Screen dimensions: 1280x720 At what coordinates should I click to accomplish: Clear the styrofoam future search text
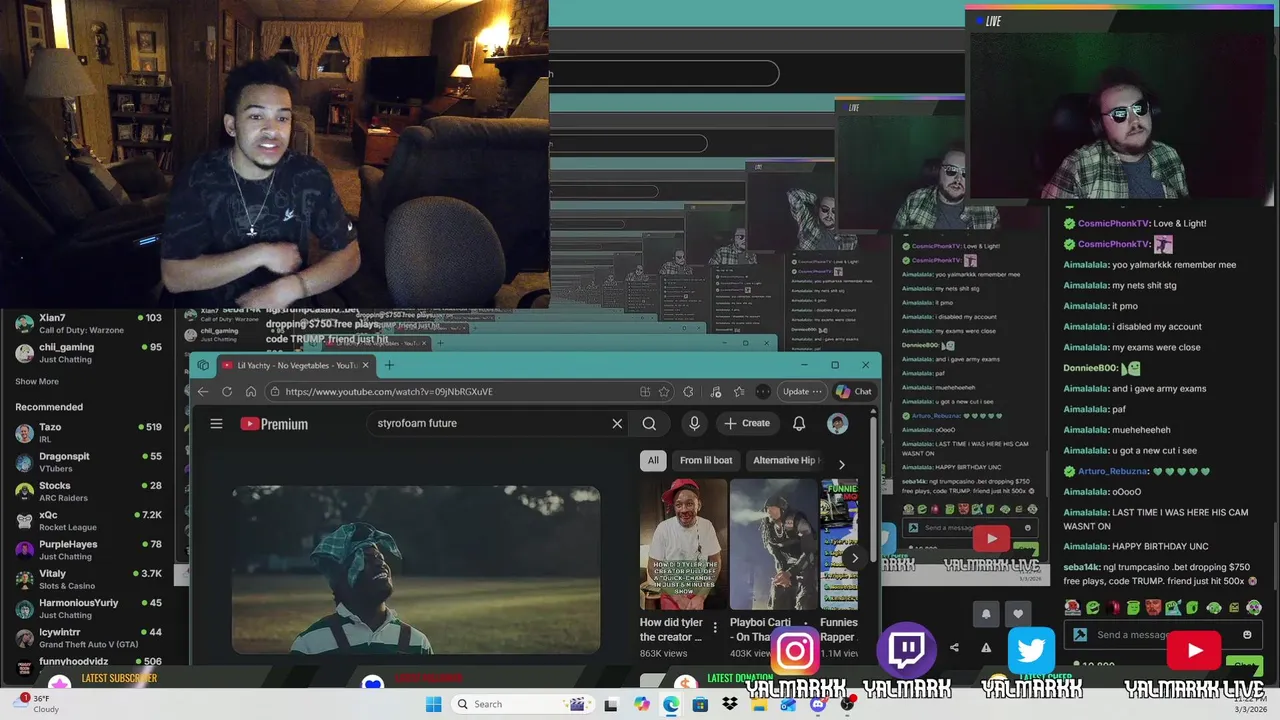tap(617, 424)
